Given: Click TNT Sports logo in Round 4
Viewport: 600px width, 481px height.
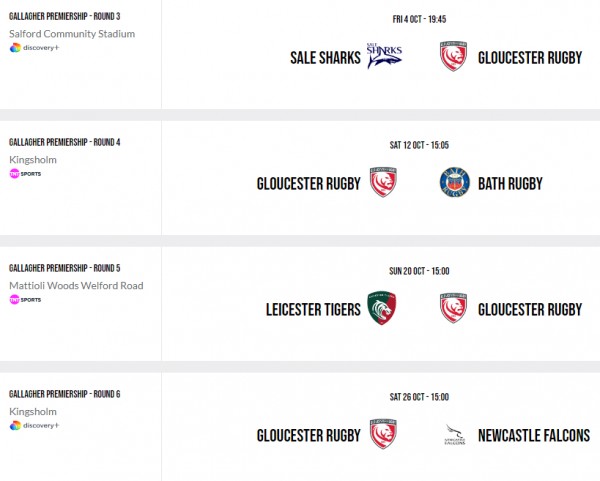Looking at the screenshot, I should click(26, 174).
